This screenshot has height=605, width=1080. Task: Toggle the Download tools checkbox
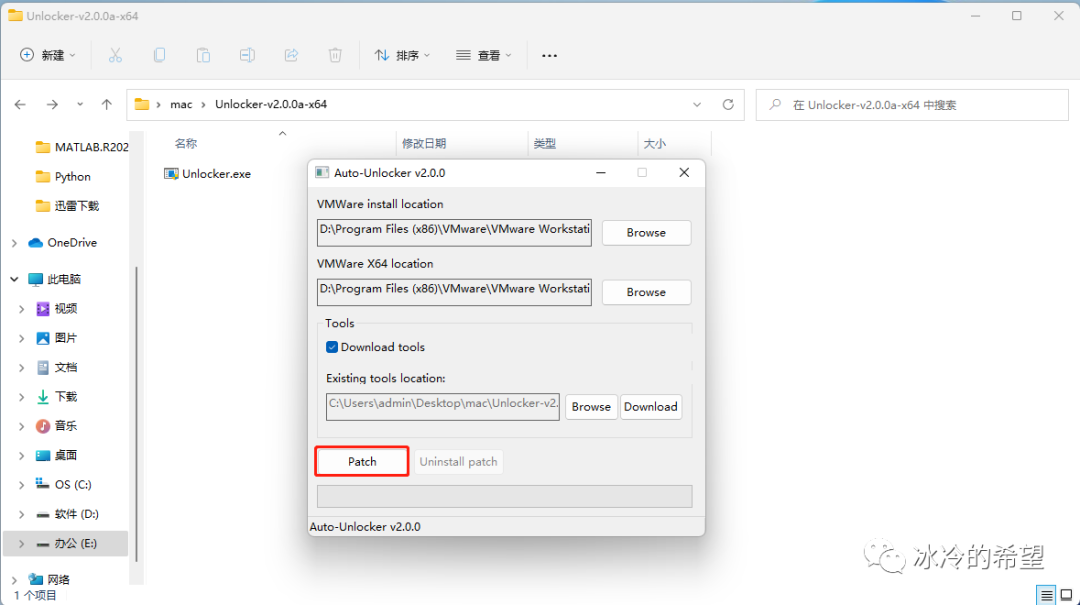[x=332, y=347]
